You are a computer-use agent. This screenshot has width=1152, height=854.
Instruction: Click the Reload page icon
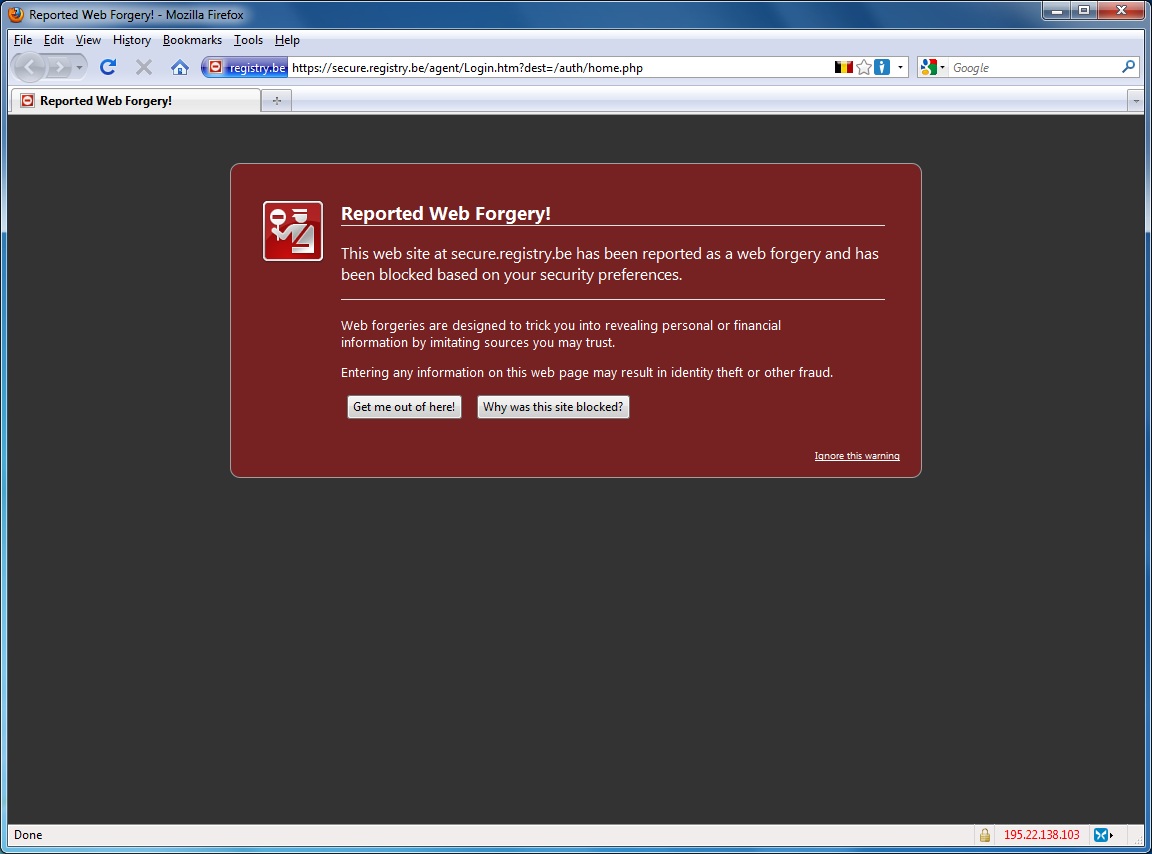[x=108, y=67]
